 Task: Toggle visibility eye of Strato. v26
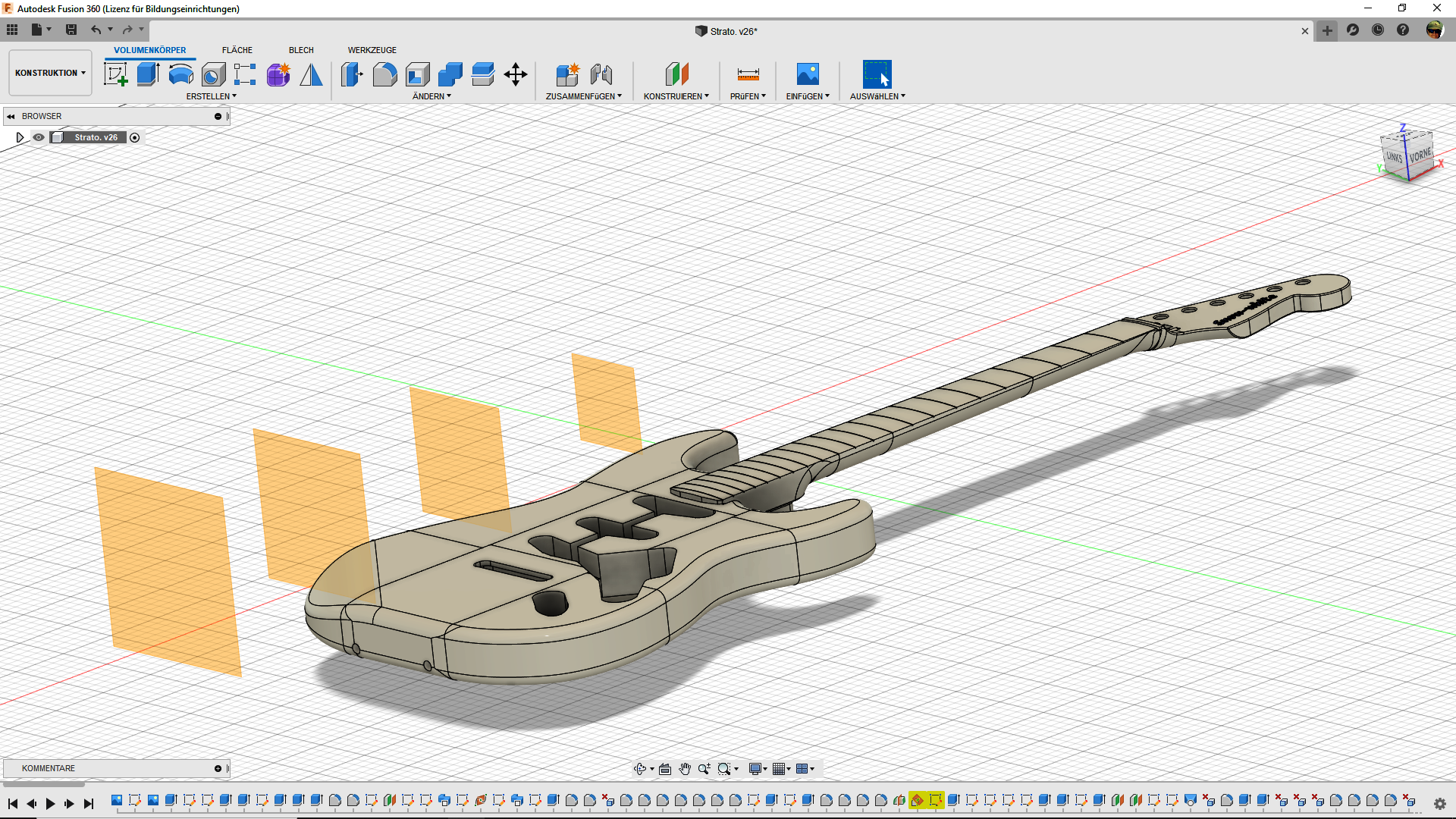tap(39, 137)
